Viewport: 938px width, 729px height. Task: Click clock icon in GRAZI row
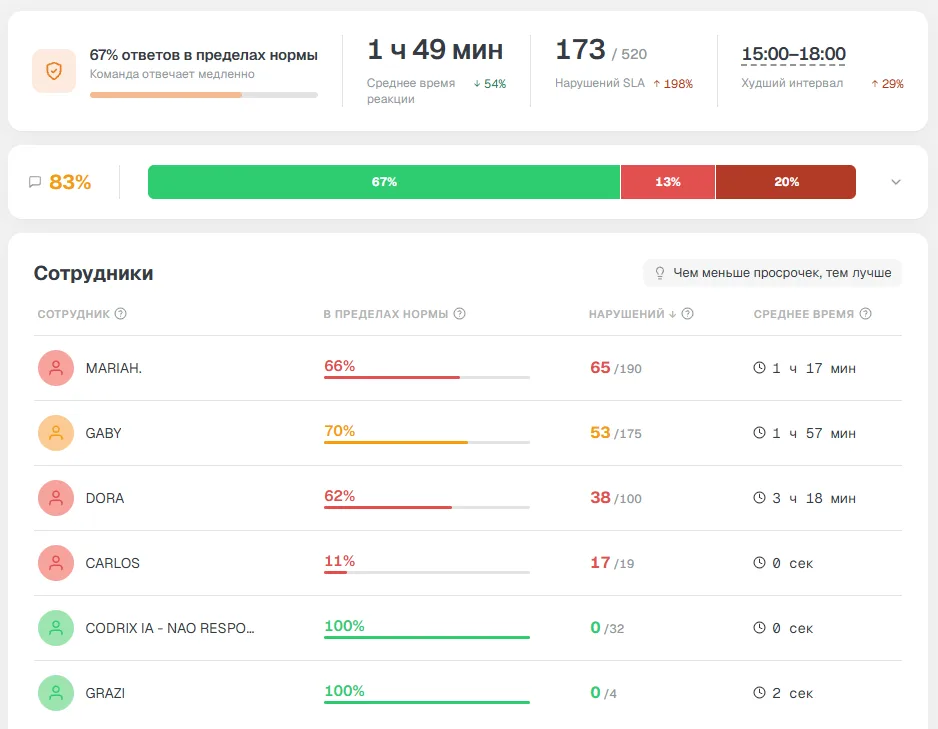coord(759,693)
